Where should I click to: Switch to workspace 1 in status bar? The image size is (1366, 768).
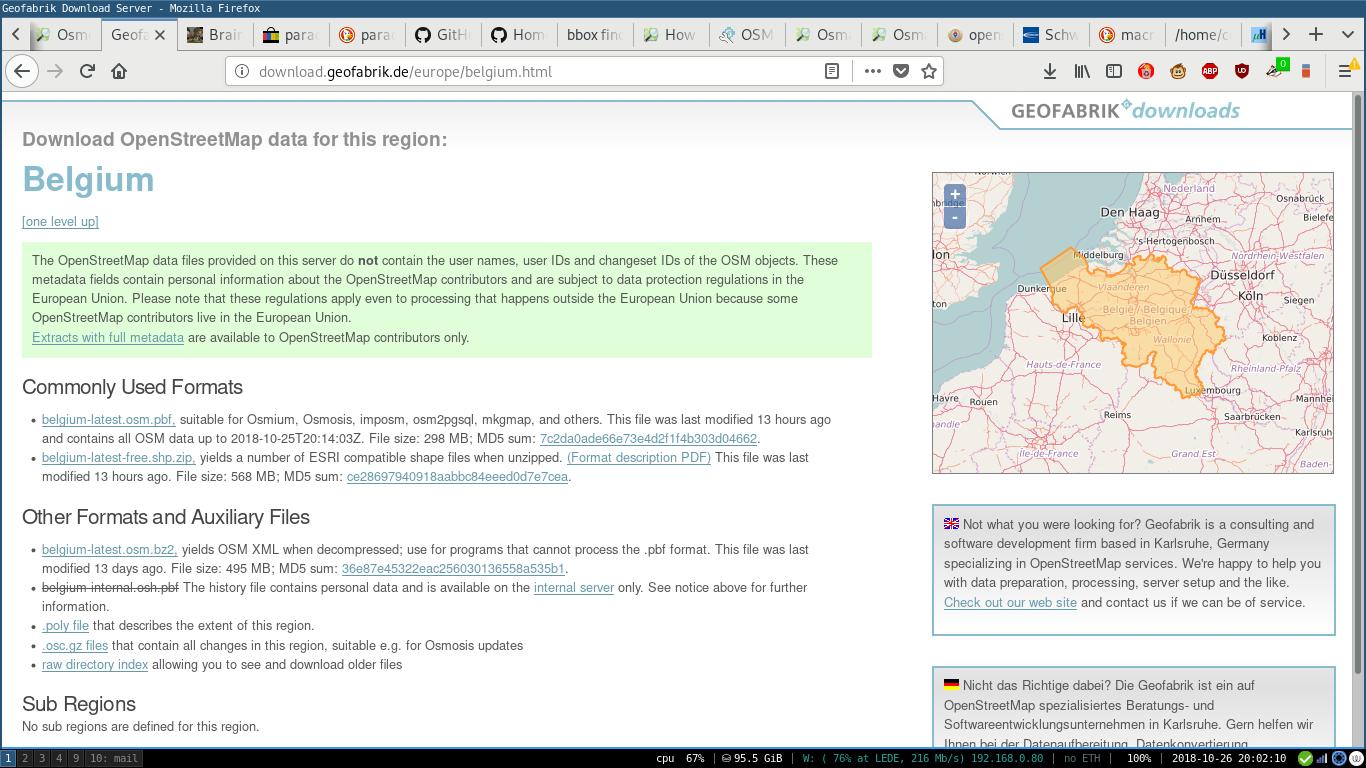pyautogui.click(x=8, y=758)
